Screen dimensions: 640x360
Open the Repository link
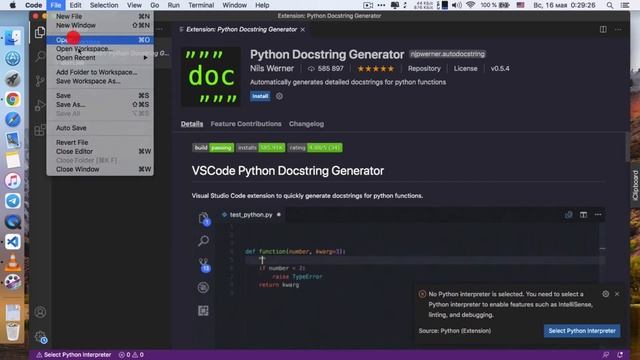click(424, 69)
